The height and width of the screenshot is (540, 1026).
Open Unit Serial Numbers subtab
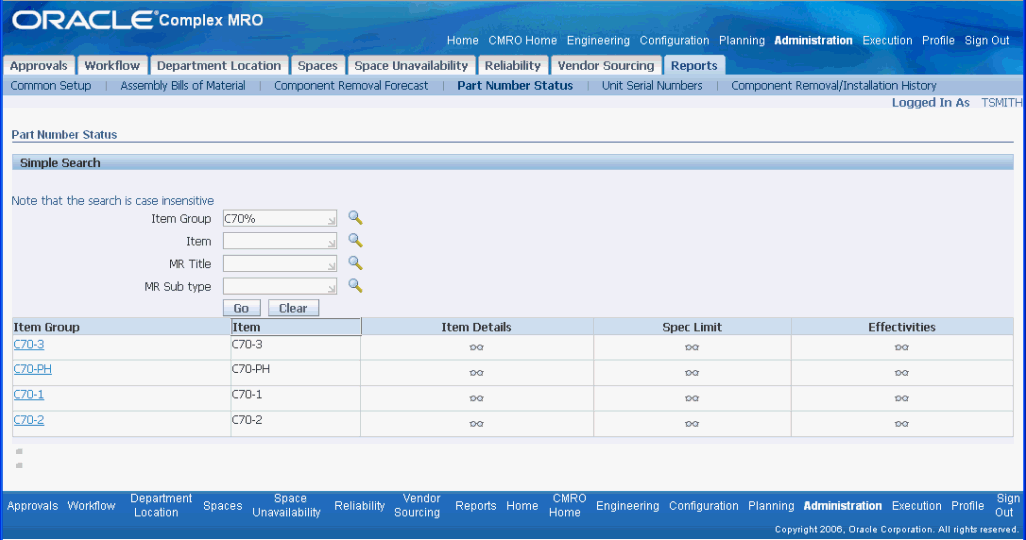tap(652, 86)
